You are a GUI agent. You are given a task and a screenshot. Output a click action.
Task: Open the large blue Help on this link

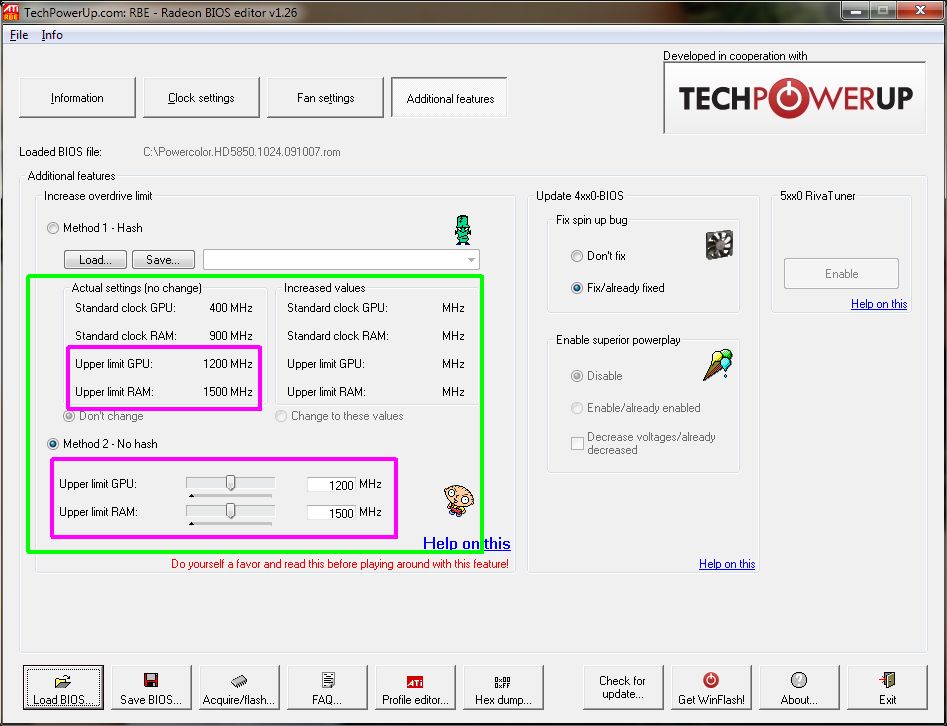point(466,543)
